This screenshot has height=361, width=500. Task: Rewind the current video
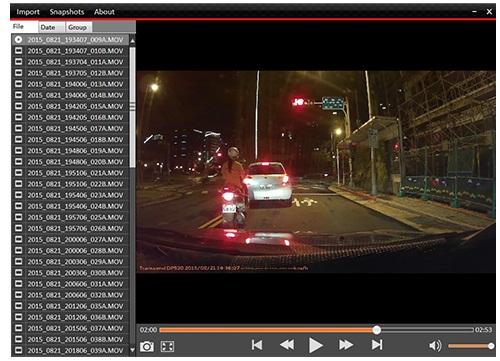(x=287, y=345)
